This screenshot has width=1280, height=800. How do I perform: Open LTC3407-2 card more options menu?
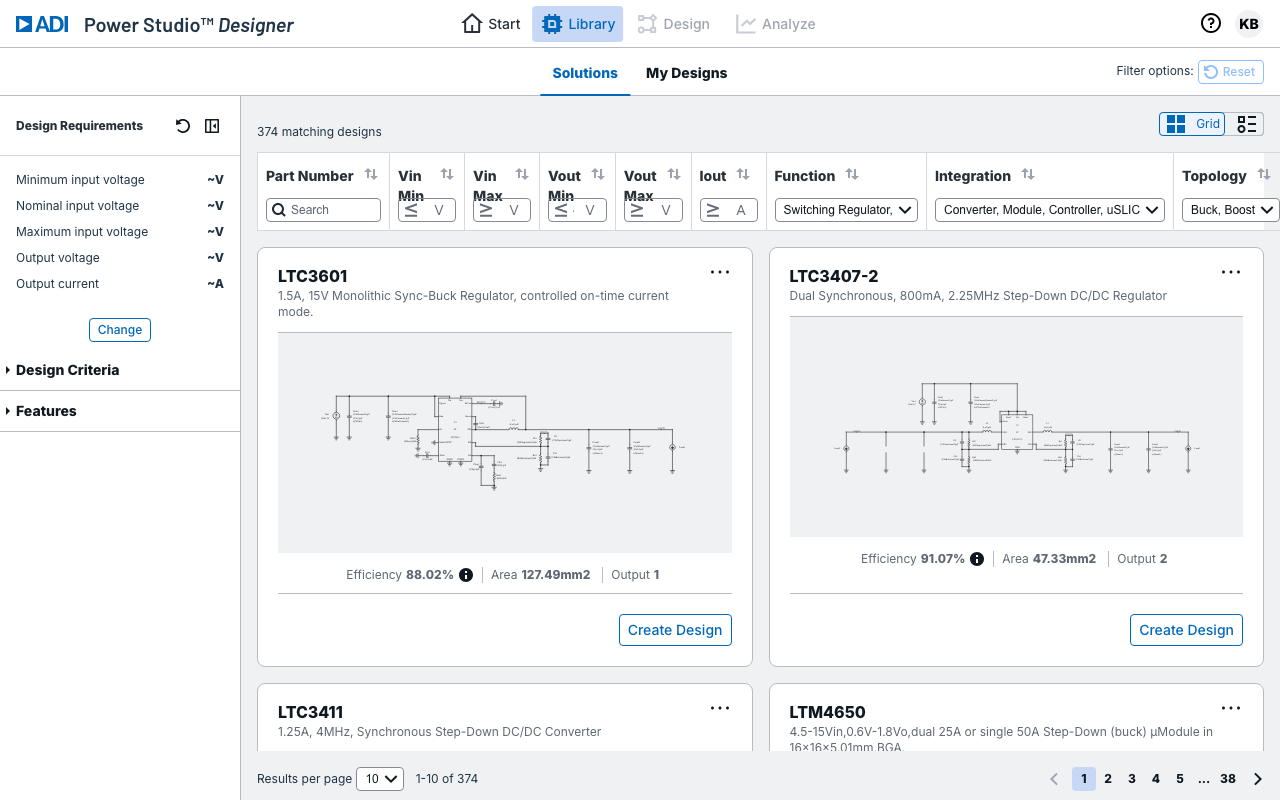[x=1231, y=272]
